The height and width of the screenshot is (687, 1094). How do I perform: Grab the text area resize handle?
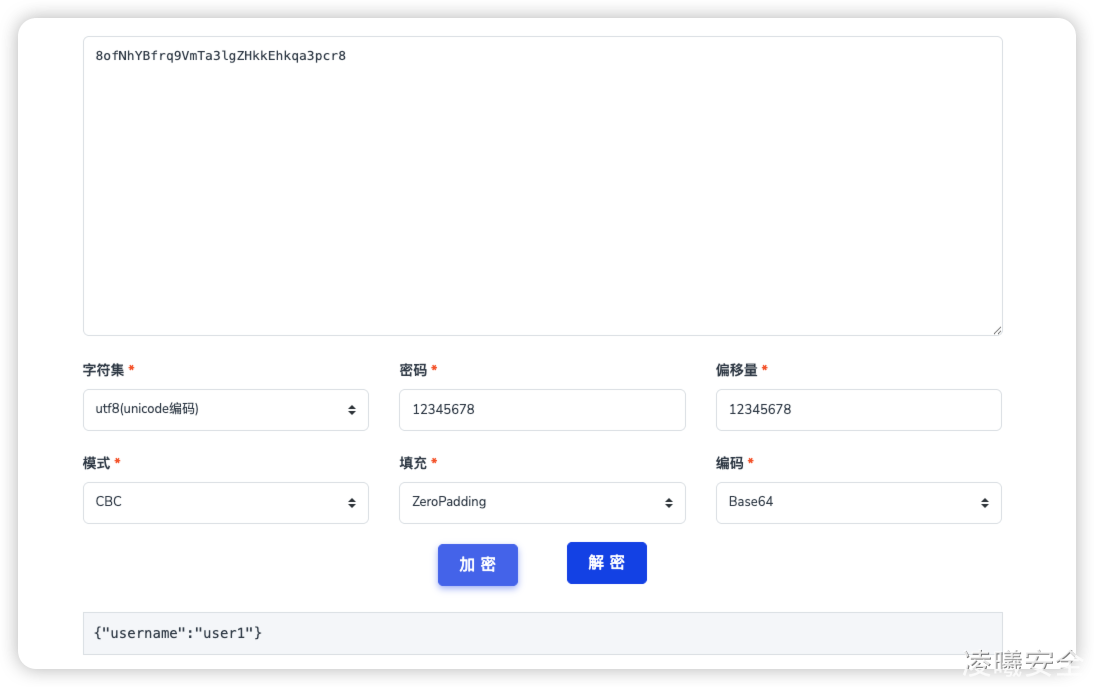[996, 329]
